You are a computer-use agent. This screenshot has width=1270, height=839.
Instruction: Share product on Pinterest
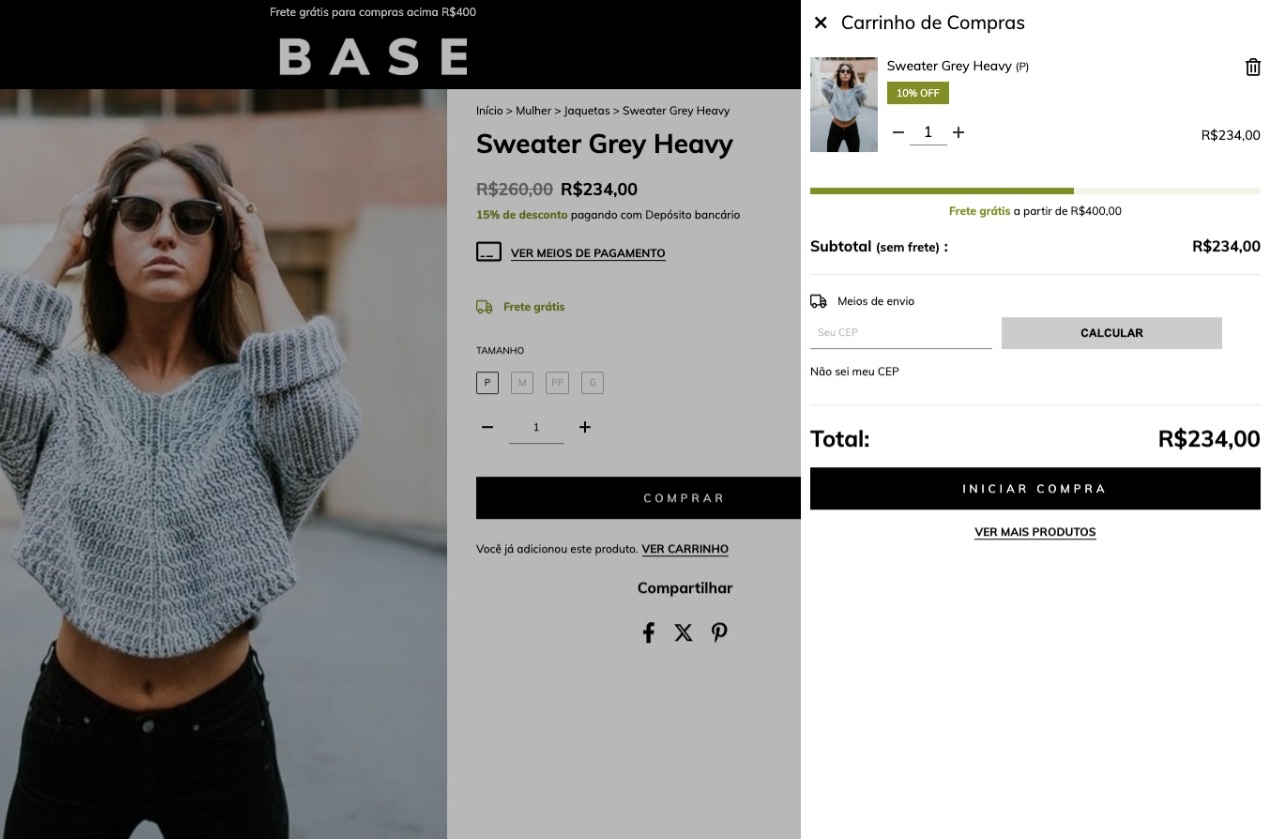pyautogui.click(x=719, y=632)
